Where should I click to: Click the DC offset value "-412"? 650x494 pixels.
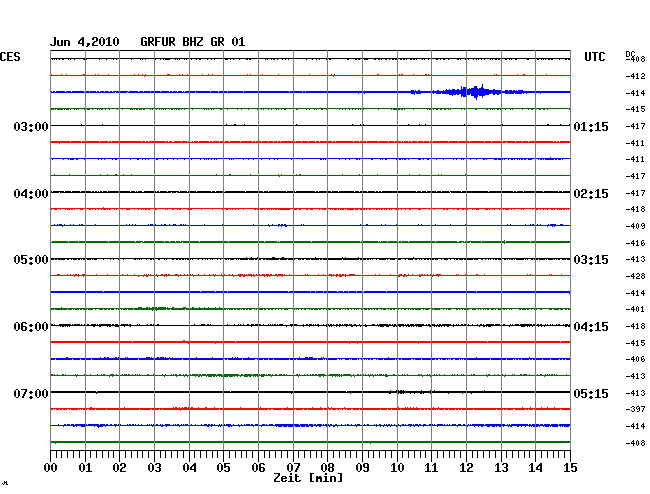coord(635,76)
